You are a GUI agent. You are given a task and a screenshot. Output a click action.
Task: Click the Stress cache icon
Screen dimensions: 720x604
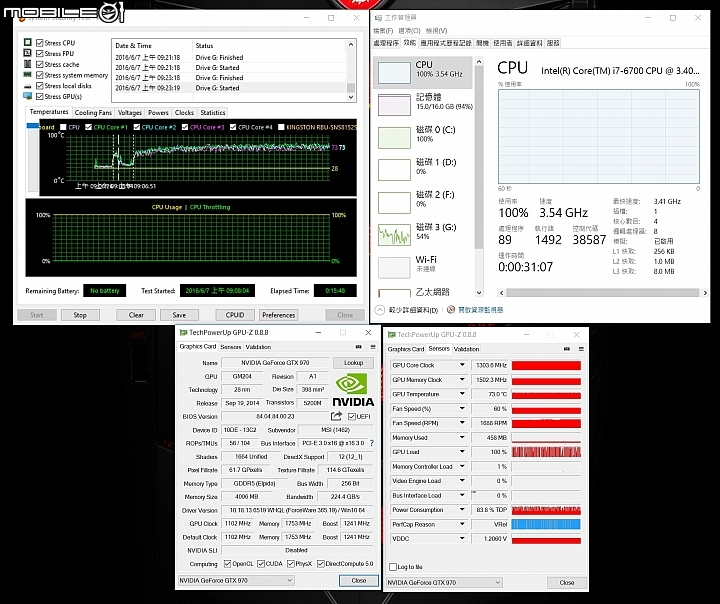[x=28, y=64]
